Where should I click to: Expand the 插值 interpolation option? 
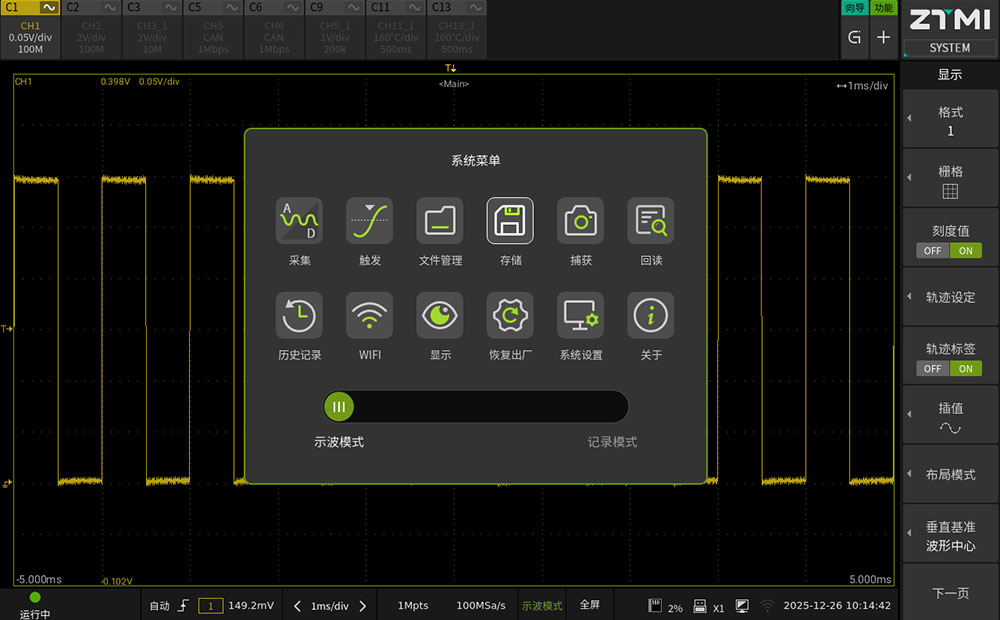[950, 416]
